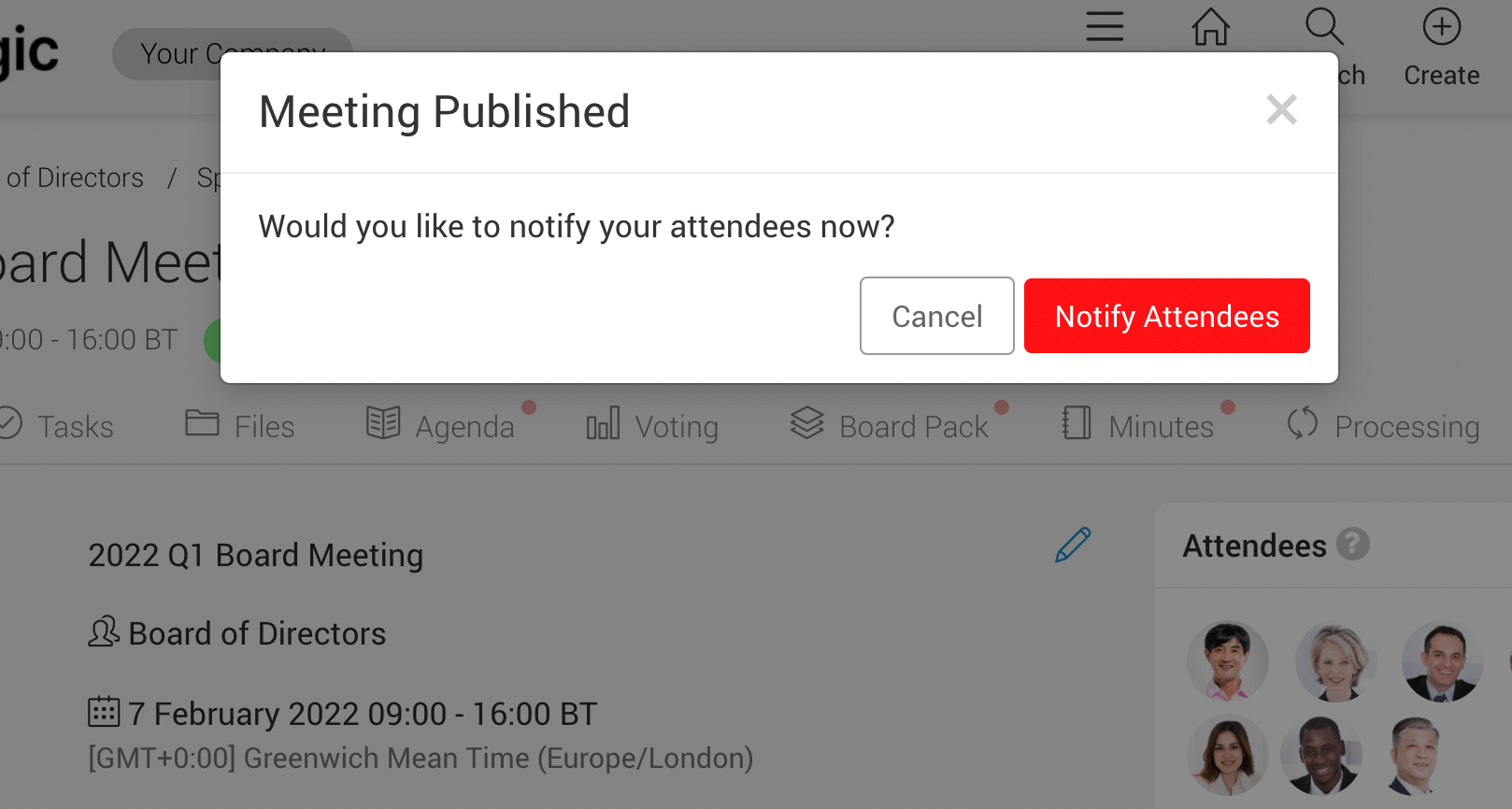This screenshot has width=1512, height=809.
Task: Open the Minutes tab
Action: (x=1138, y=426)
